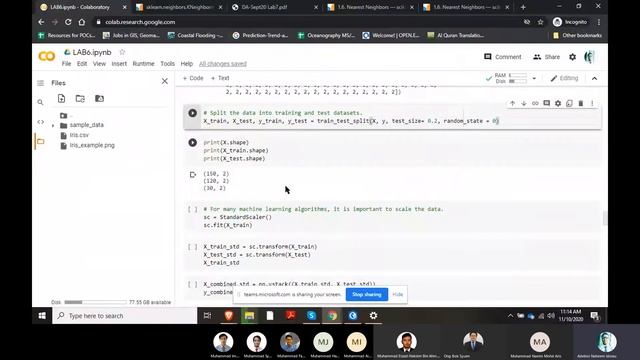Collapse the header with chevron
This screenshot has width=640, height=360.
[594, 78]
